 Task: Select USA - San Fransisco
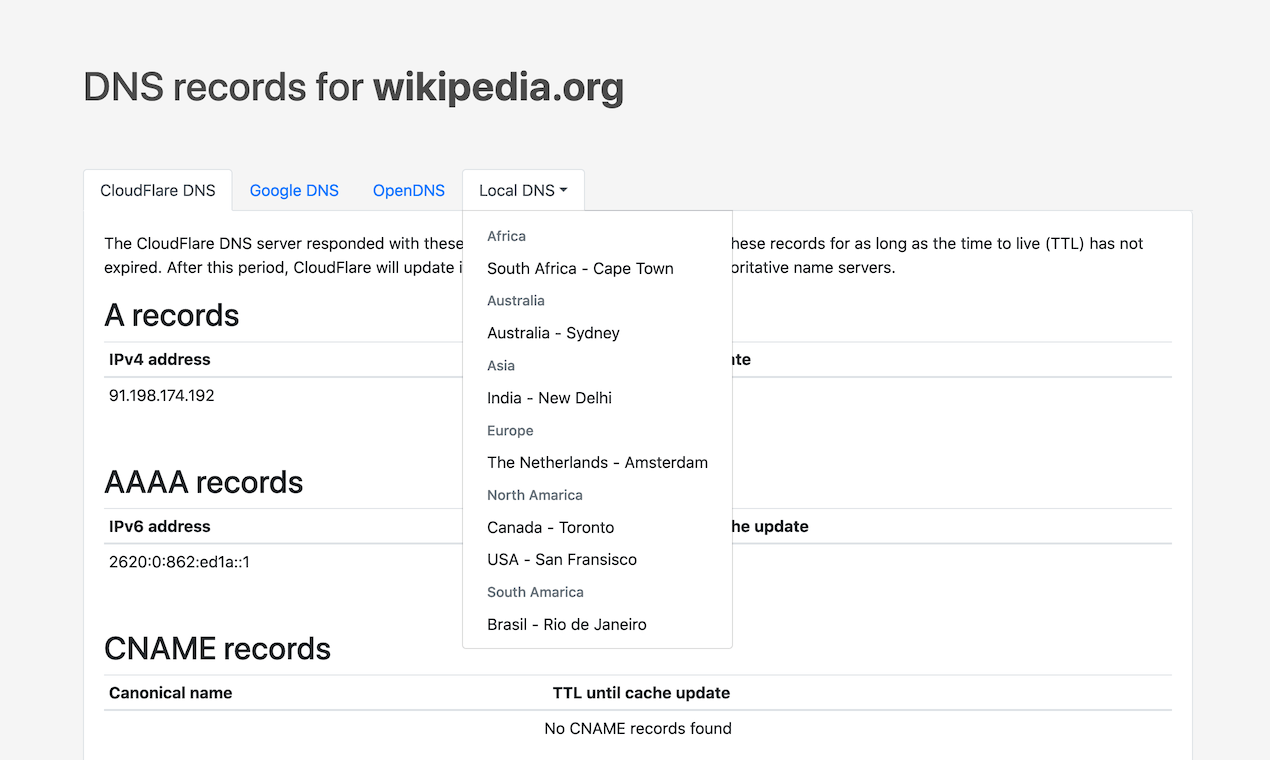pyautogui.click(x=597, y=559)
